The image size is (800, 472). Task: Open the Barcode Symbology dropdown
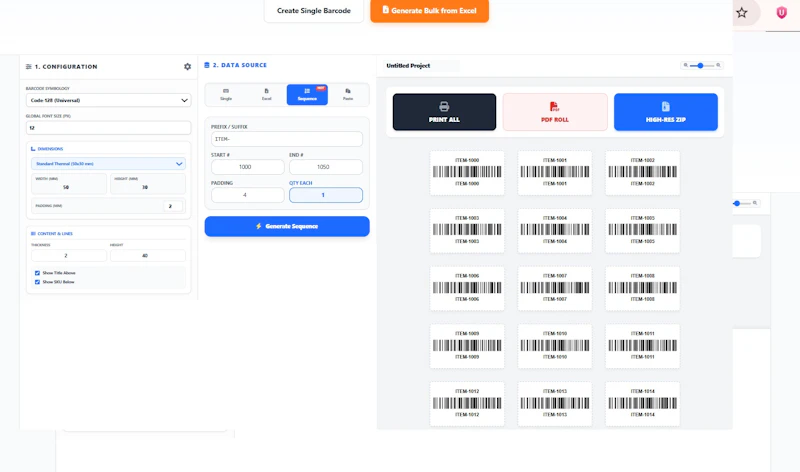(x=109, y=101)
